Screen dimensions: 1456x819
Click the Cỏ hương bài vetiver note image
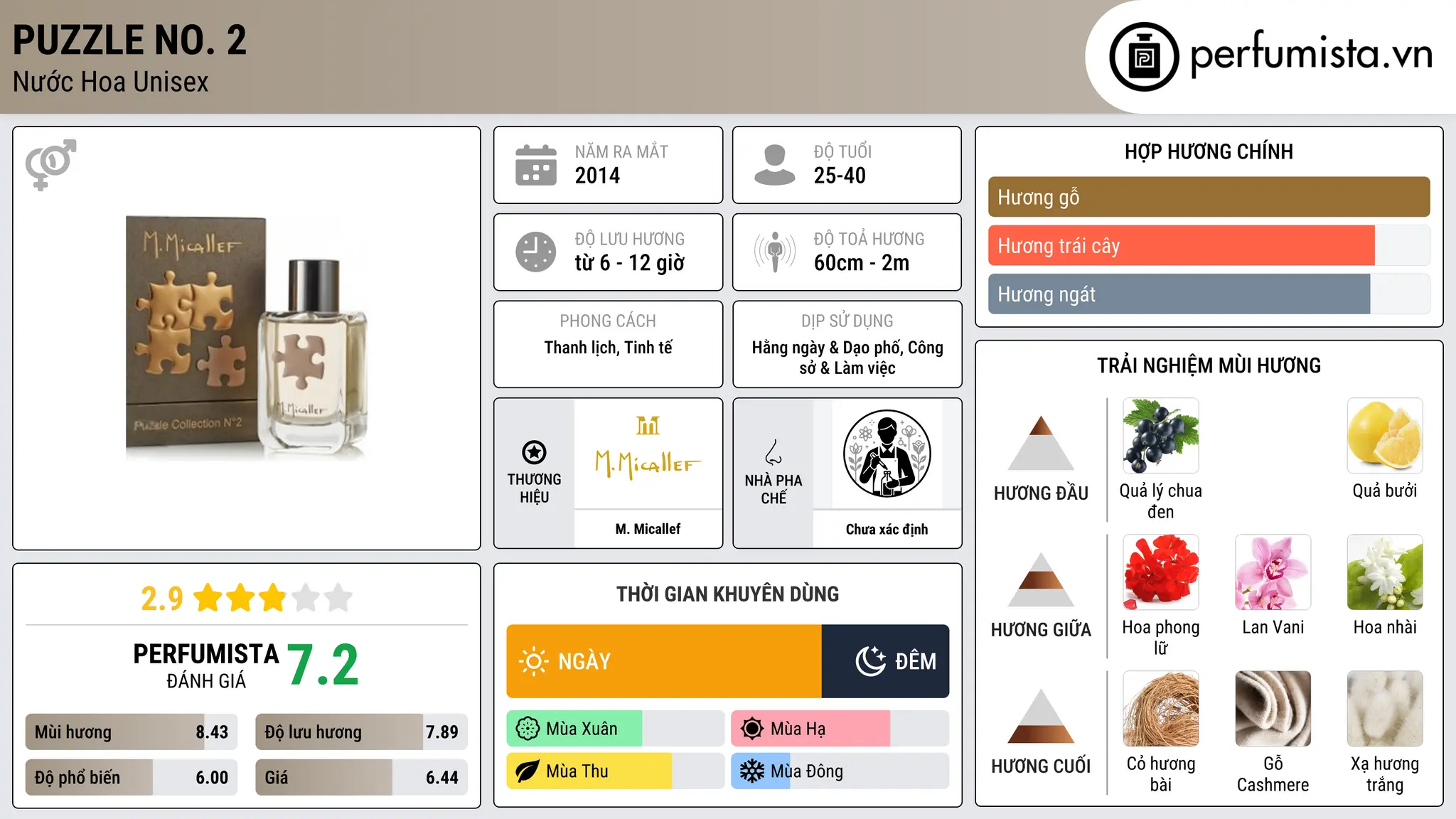click(x=1160, y=709)
